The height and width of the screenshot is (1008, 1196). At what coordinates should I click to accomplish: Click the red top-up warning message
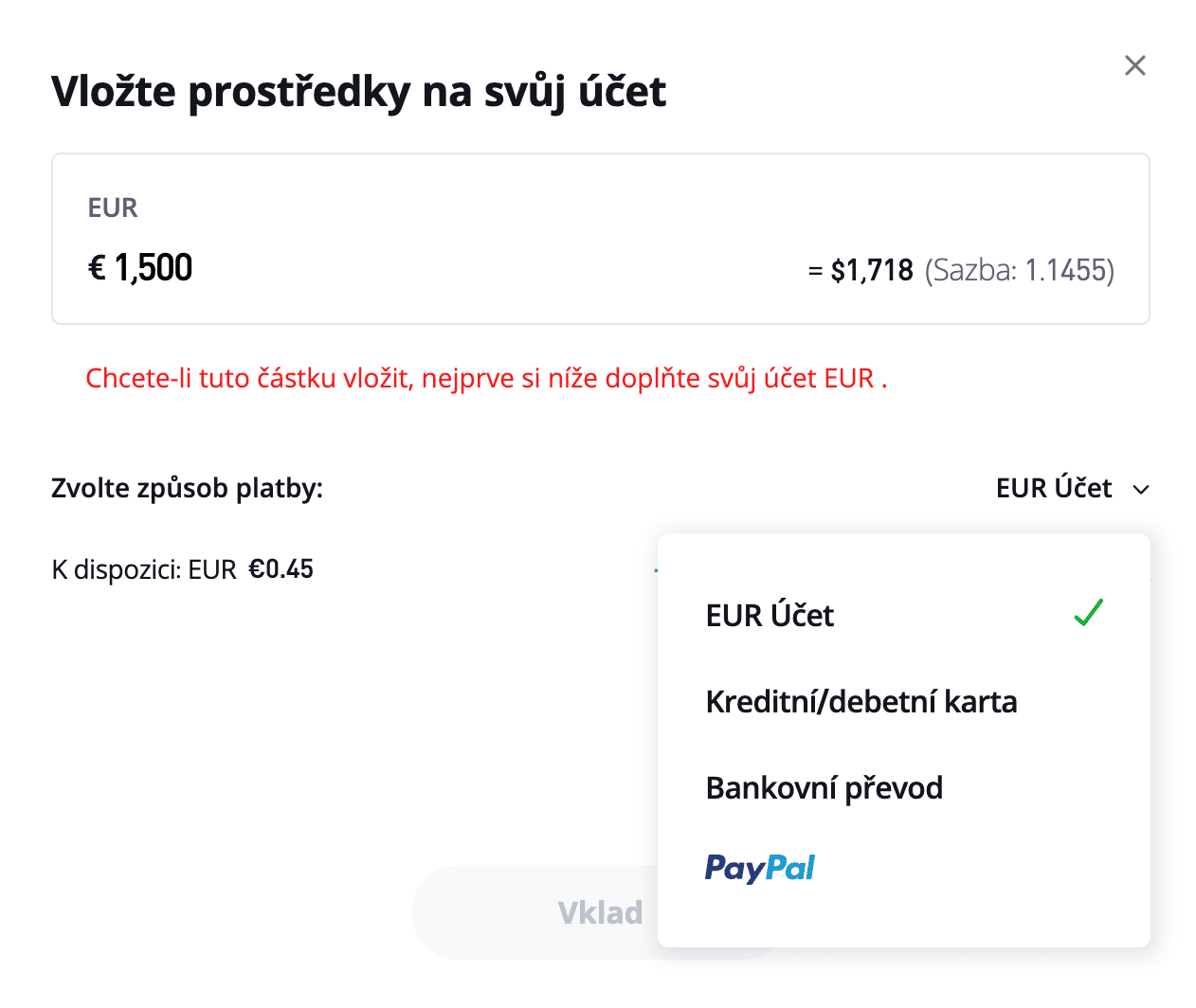click(486, 379)
